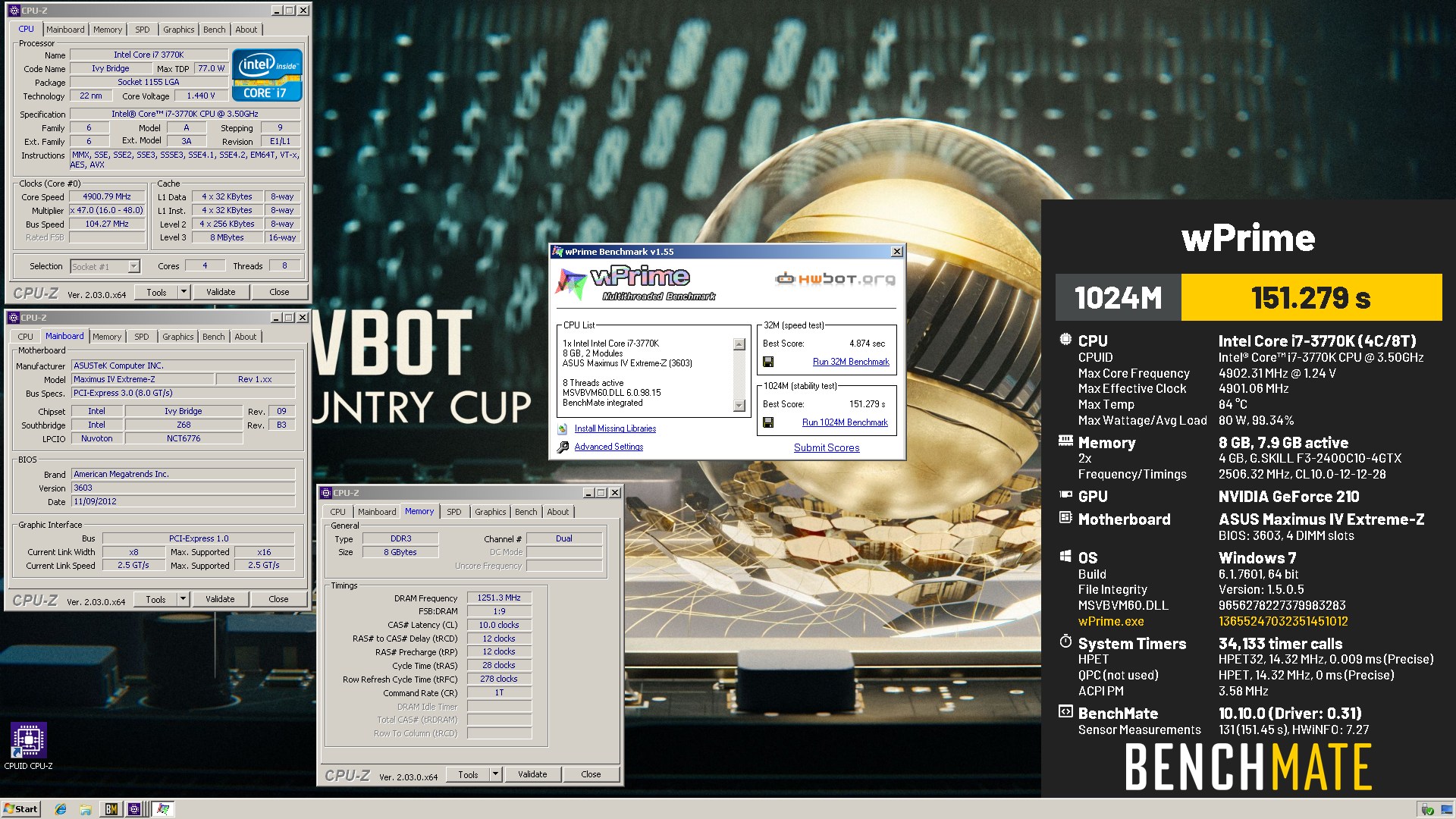Image resolution: width=1456 pixels, height=819 pixels.
Task: Click the hwbot.org logo in wPrime
Action: click(835, 279)
